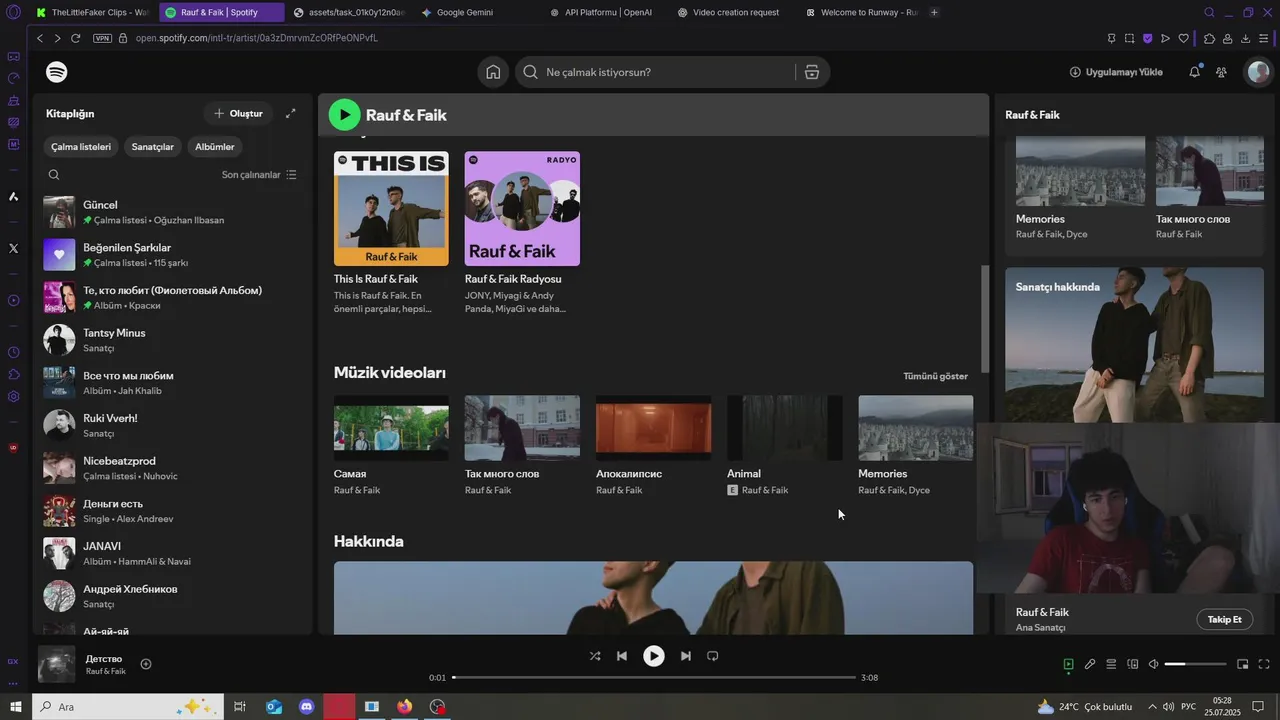1280x720 pixels.
Task: Show hidden system tray icons
Action: pos(1151,707)
